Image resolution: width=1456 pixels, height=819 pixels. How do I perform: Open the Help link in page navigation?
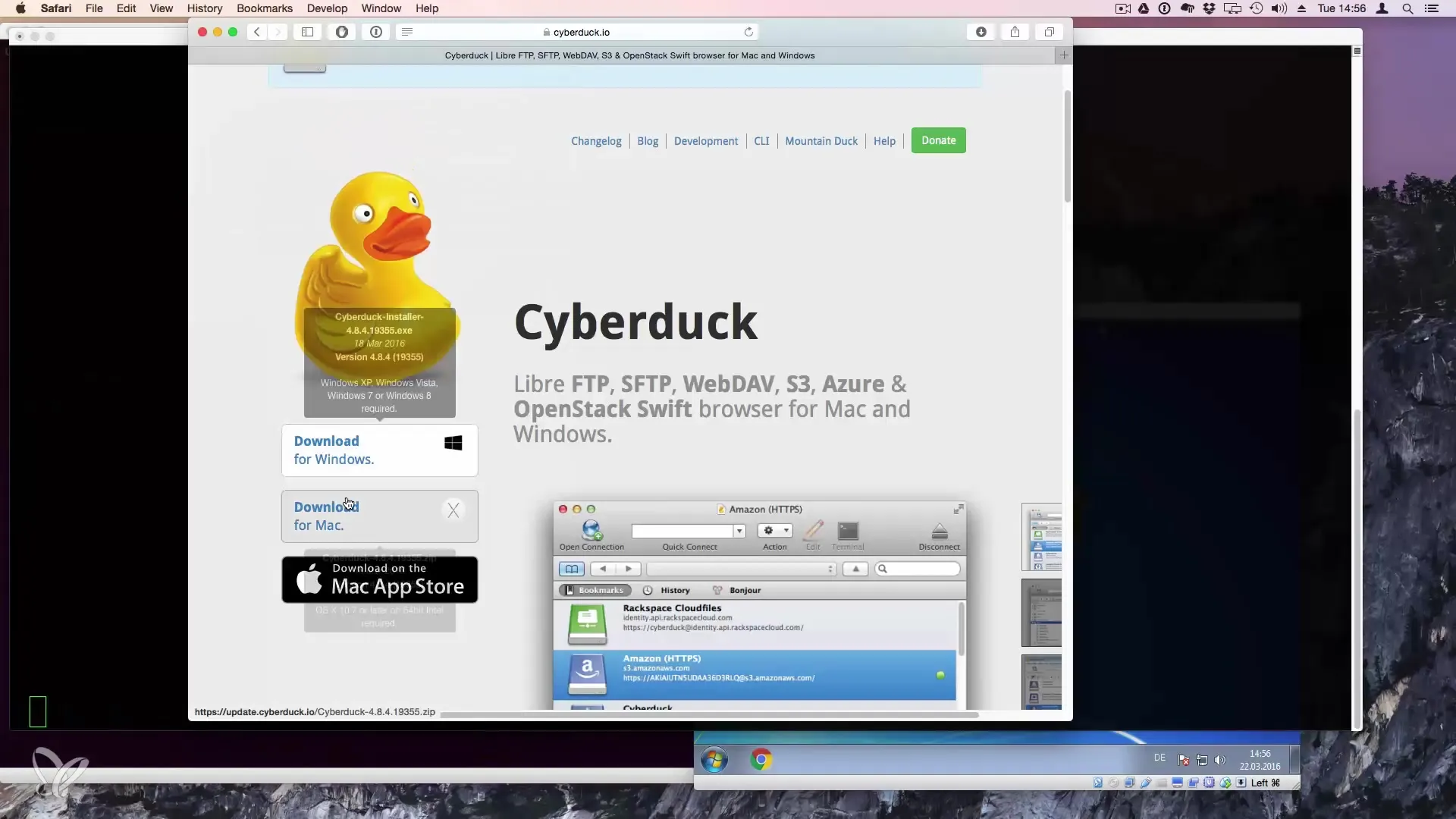(884, 141)
